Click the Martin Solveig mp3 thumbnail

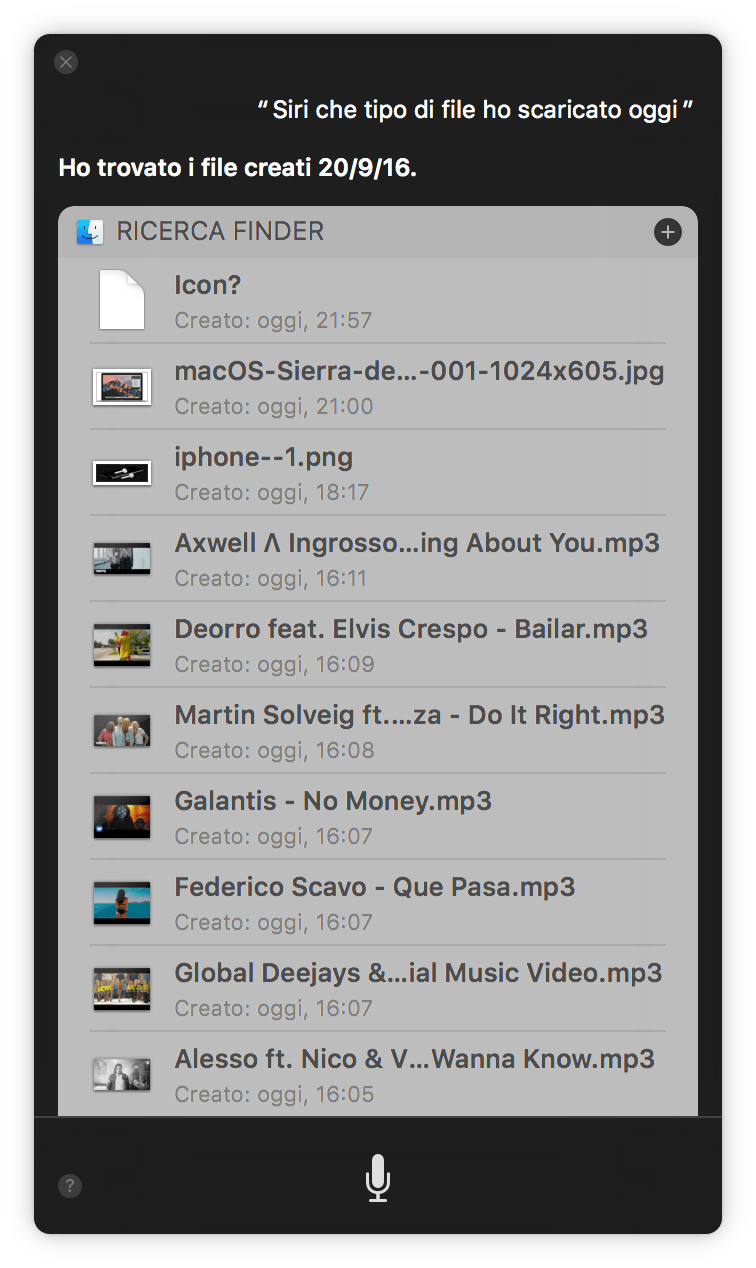pyautogui.click(x=122, y=730)
